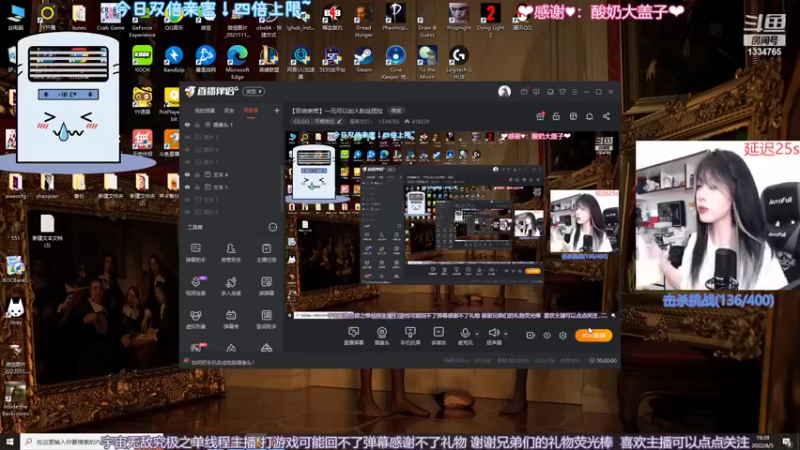Screen dimensions: 800x450
Task: Open the 多人连麦 tool in toolbox
Action: tap(231, 286)
